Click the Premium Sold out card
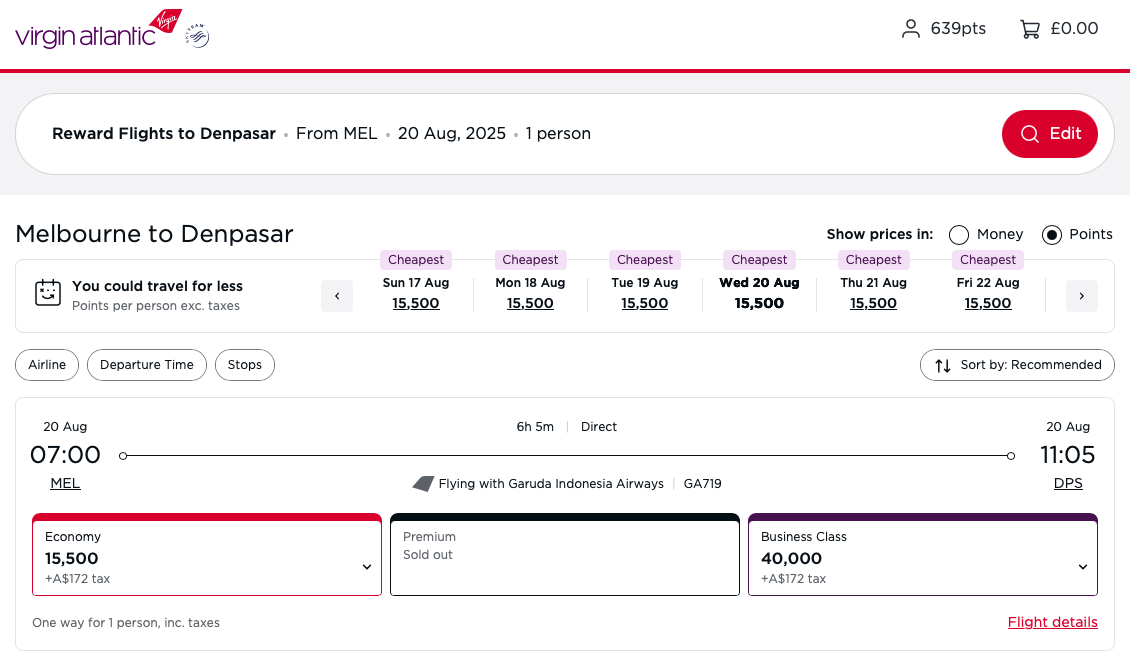Image resolution: width=1130 pixels, height=659 pixels. (565, 555)
